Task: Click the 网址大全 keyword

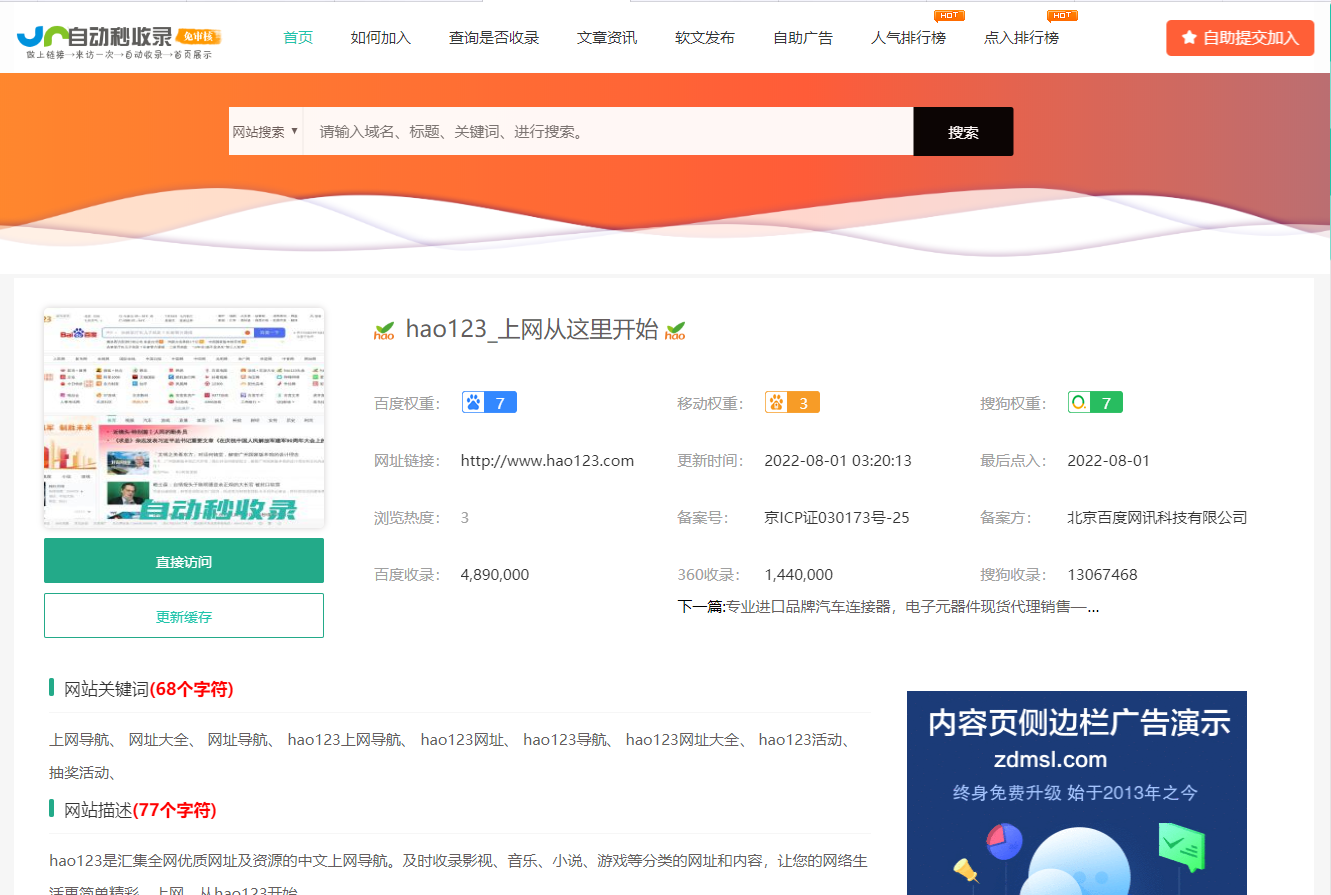Action: (x=159, y=740)
